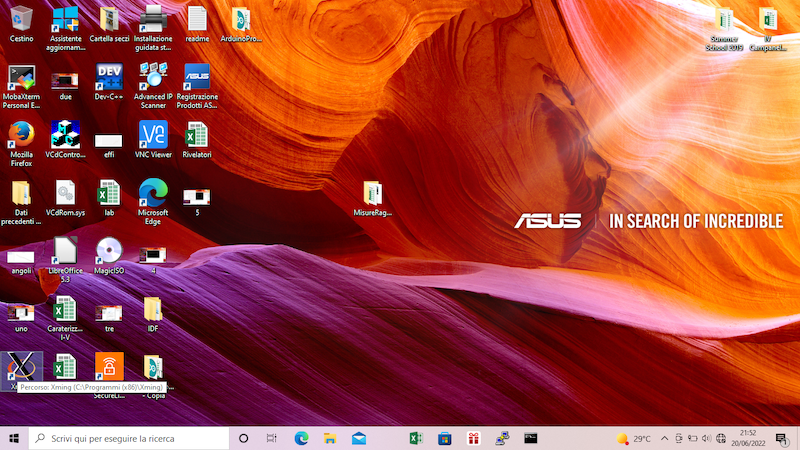
Task: Launch Microsoft Edge from the taskbar
Action: (x=301, y=438)
